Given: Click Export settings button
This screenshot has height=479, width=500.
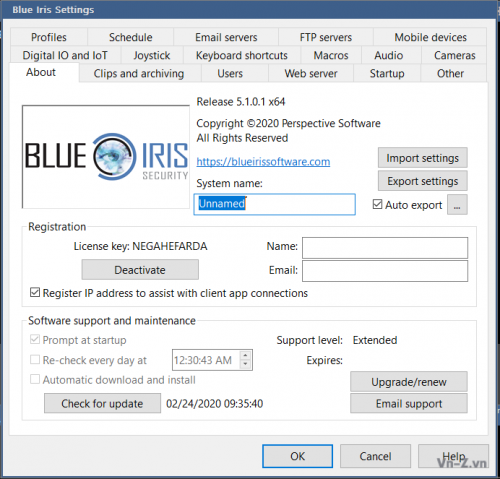Looking at the screenshot, I should pyautogui.click(x=423, y=181).
